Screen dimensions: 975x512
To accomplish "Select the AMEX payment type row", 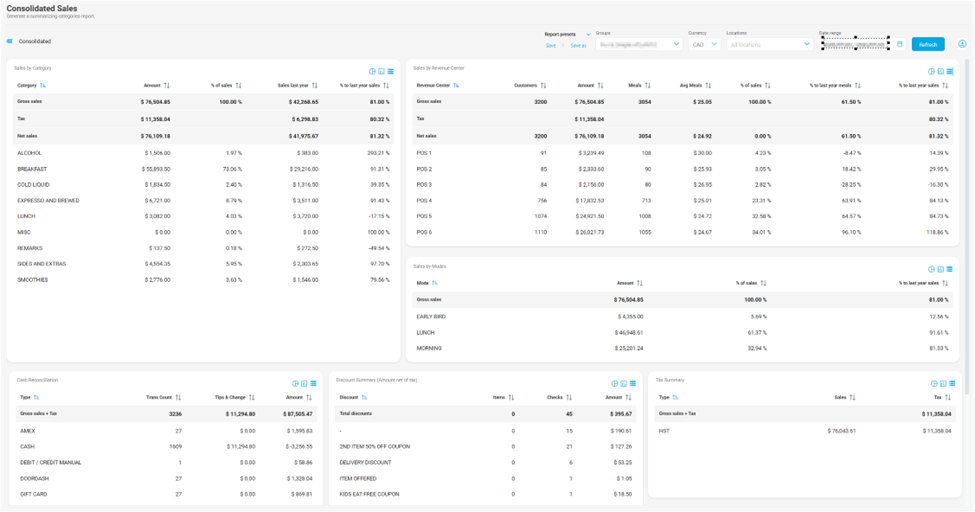I will [166, 431].
